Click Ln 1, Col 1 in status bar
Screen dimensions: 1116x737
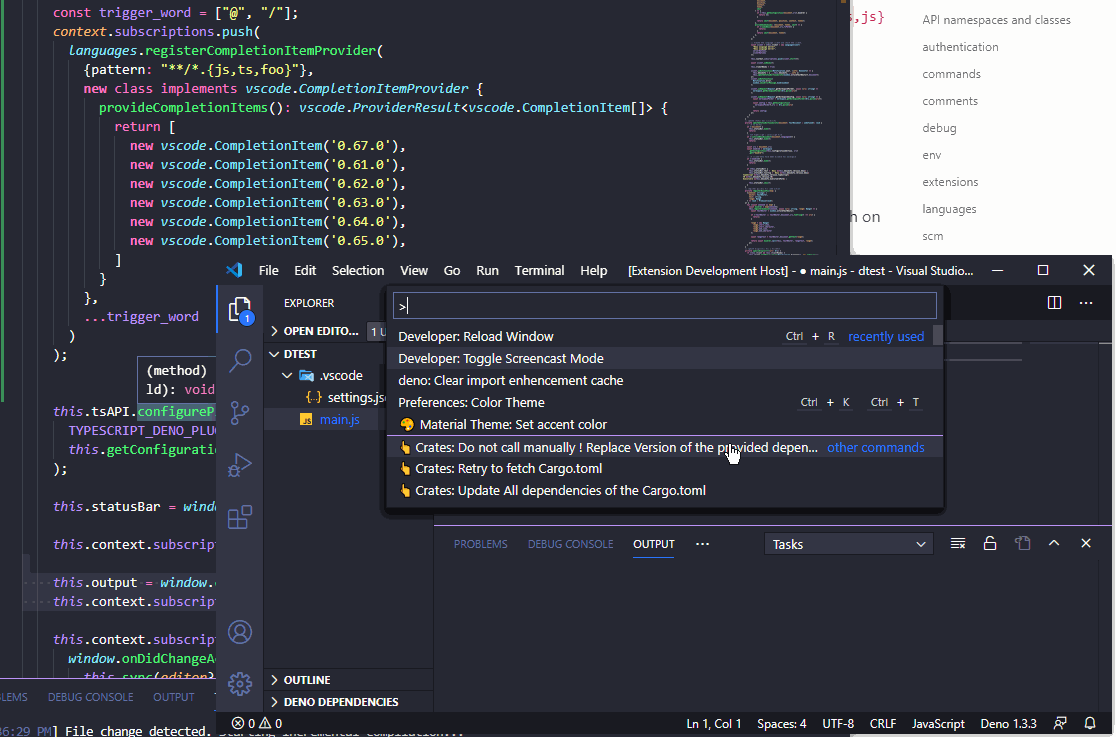(713, 723)
